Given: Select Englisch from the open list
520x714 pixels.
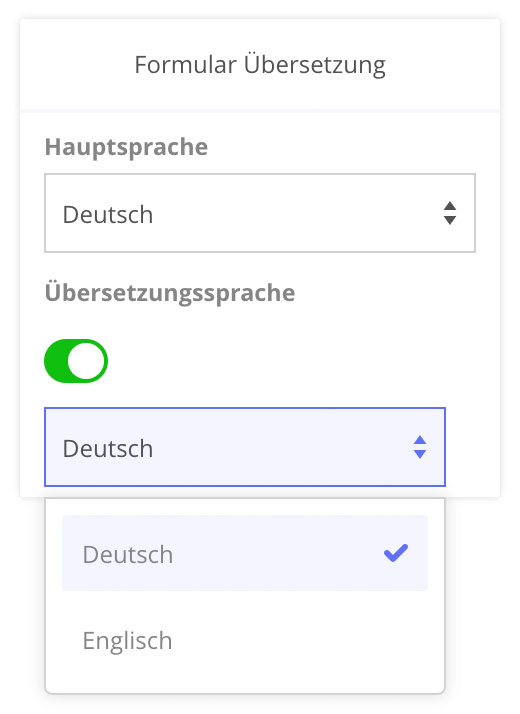Looking at the screenshot, I should (x=245, y=640).
